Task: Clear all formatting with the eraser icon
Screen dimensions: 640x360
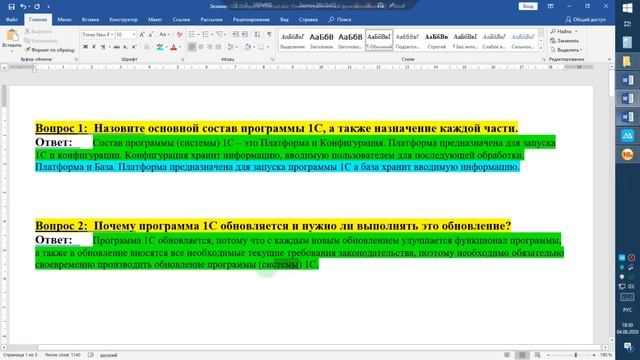Action: coord(179,35)
